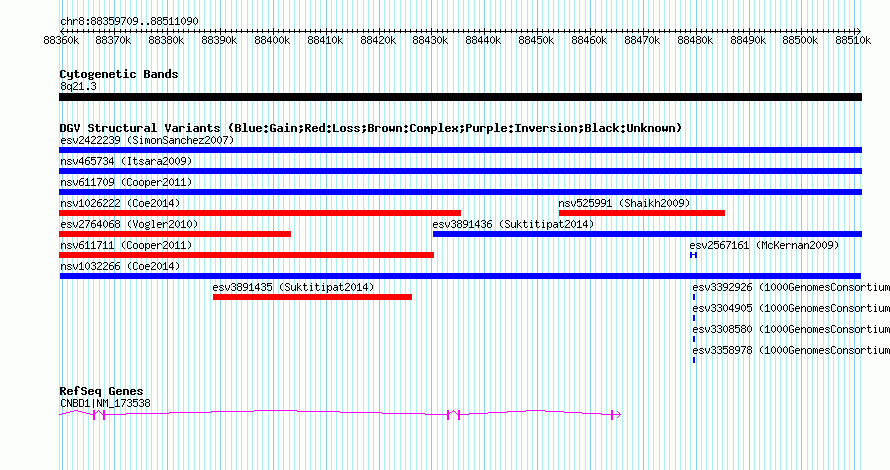Click the esv2567161 (McKernan2009) label
890x470 pixels.
(x=764, y=245)
